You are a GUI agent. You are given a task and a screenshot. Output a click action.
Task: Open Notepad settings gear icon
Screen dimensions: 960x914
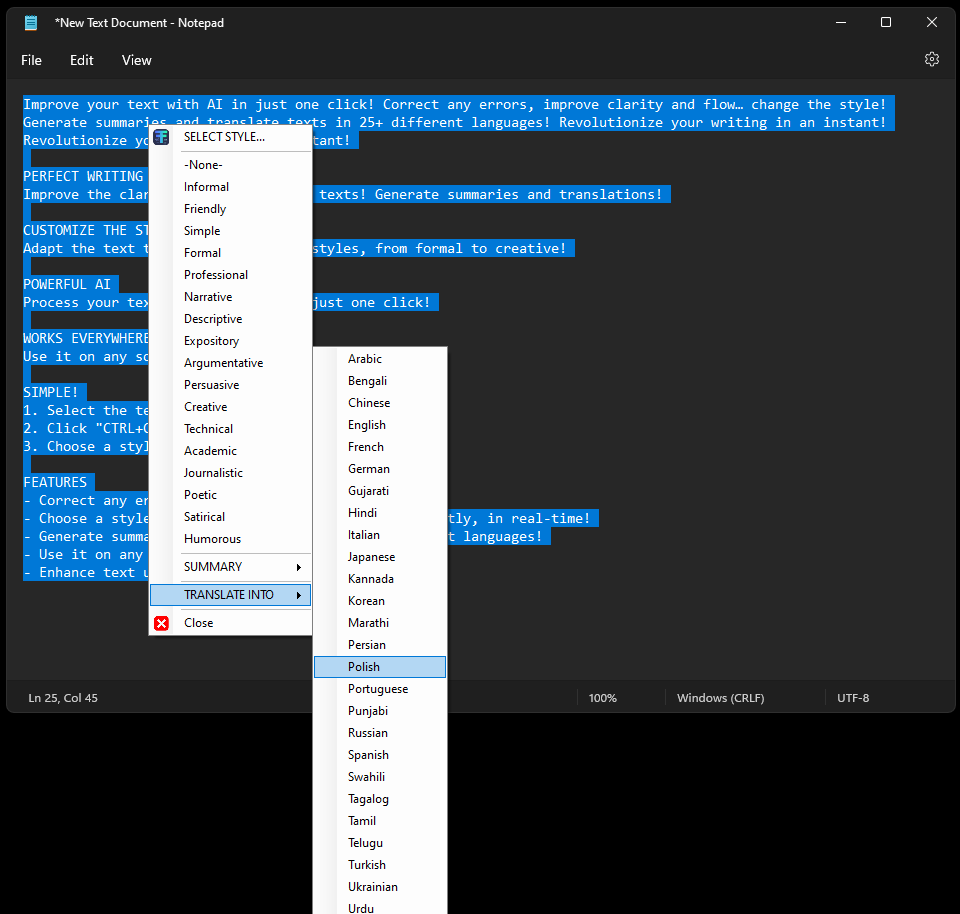coord(931,59)
